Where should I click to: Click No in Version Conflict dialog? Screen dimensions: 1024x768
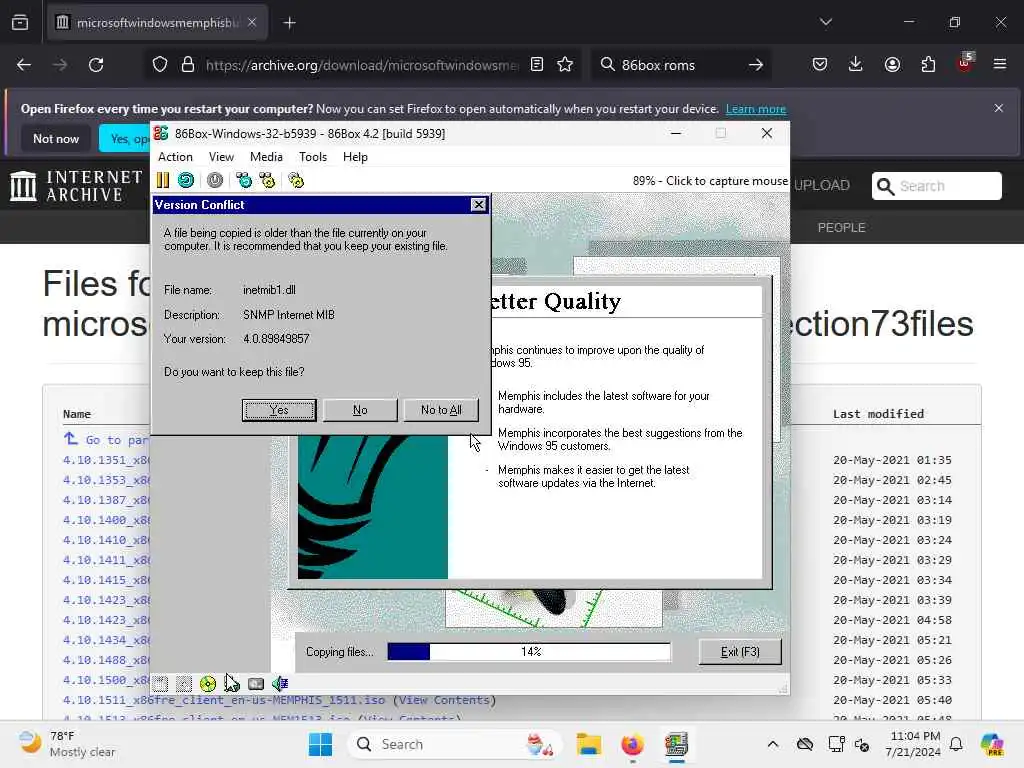click(x=360, y=410)
